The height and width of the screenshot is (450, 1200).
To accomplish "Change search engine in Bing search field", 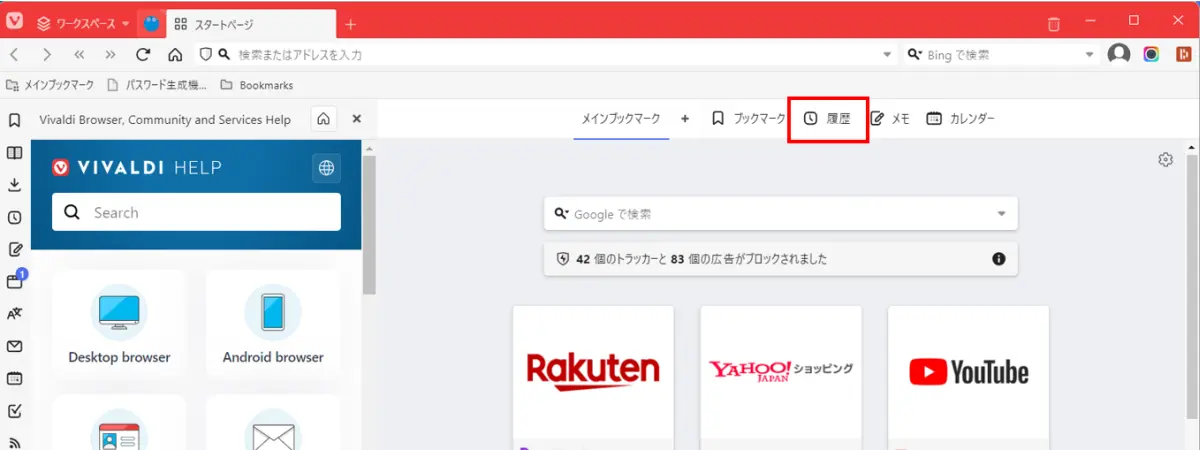I will point(915,54).
